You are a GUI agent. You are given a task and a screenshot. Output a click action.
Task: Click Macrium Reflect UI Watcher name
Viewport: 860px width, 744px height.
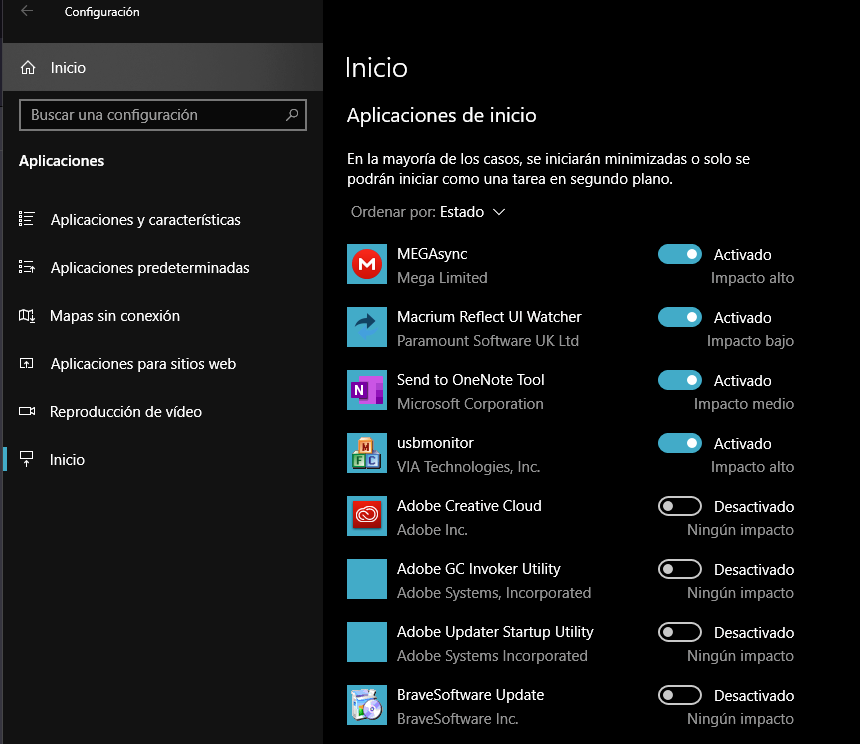pyautogui.click(x=489, y=317)
